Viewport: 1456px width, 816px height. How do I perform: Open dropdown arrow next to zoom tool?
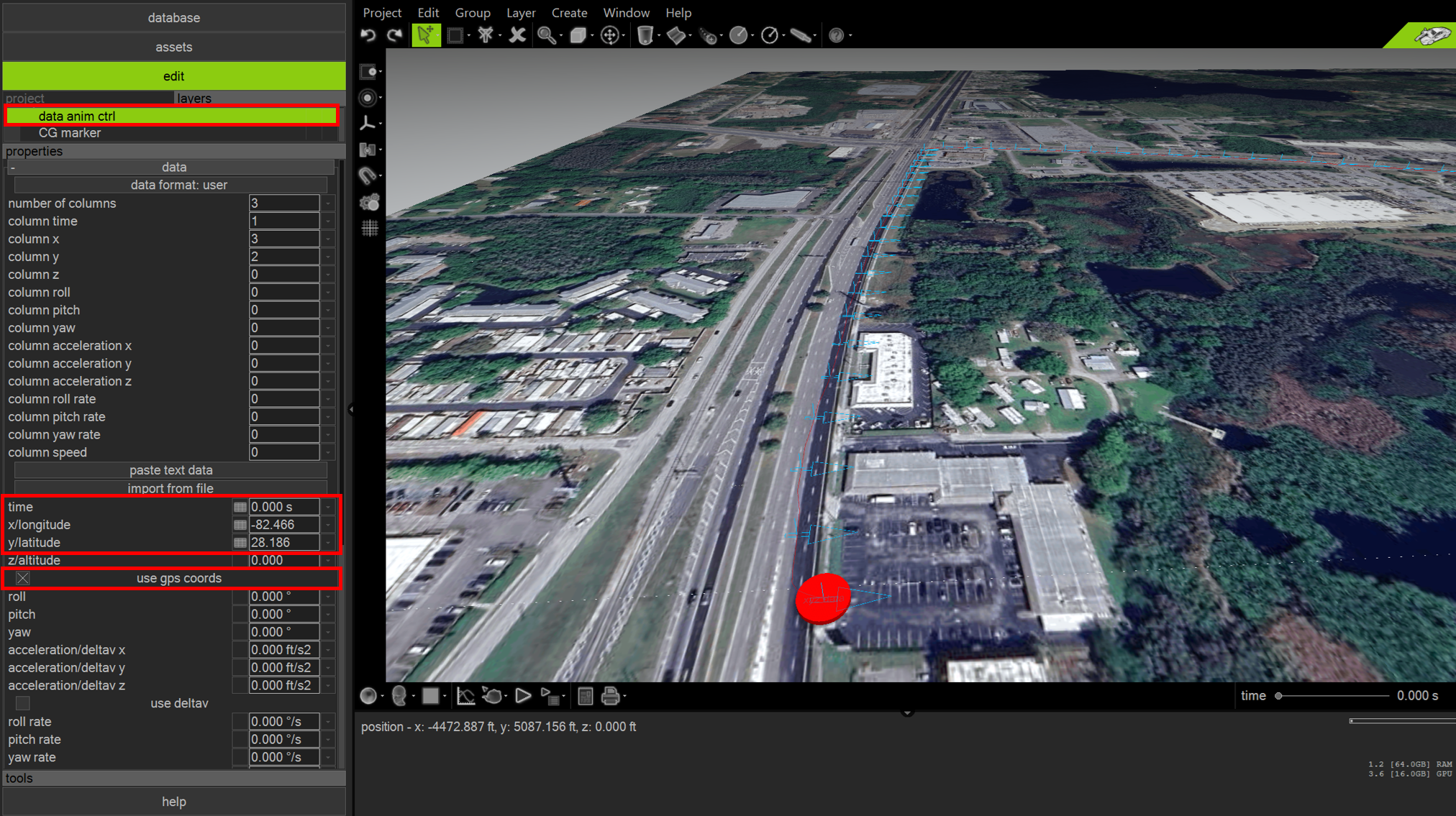pyautogui.click(x=561, y=36)
